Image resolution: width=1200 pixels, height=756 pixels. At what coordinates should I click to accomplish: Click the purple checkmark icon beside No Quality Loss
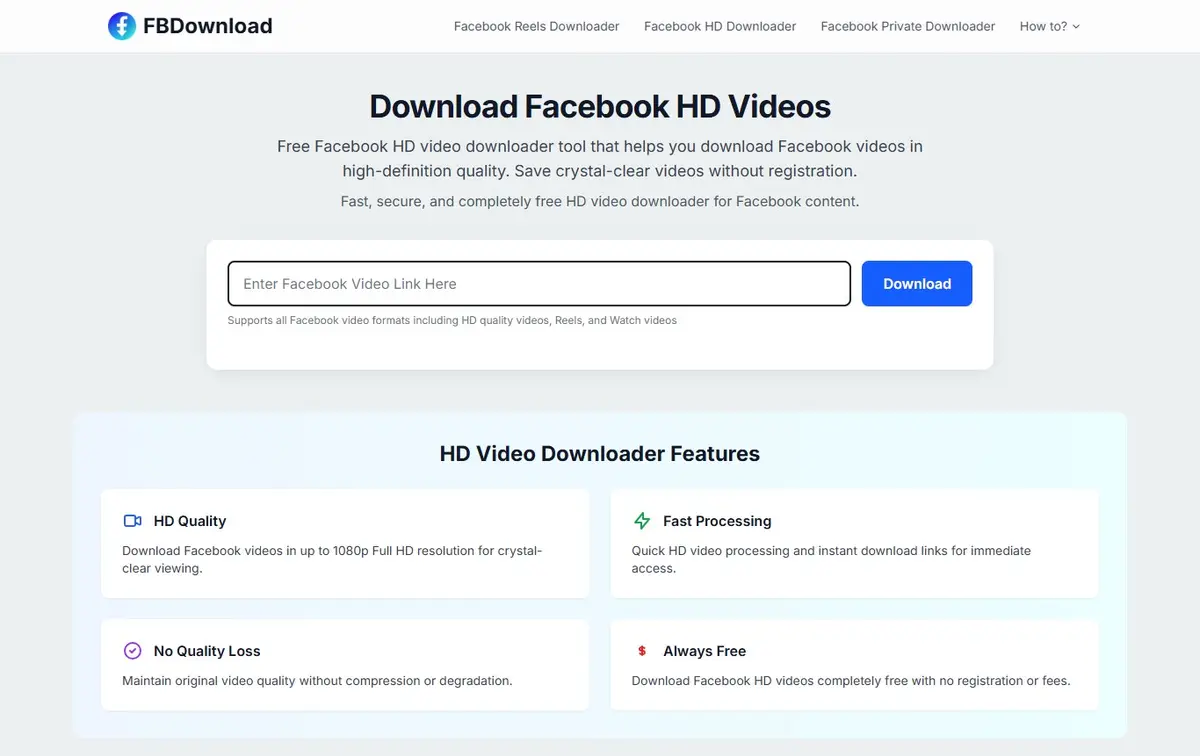[x=132, y=650]
